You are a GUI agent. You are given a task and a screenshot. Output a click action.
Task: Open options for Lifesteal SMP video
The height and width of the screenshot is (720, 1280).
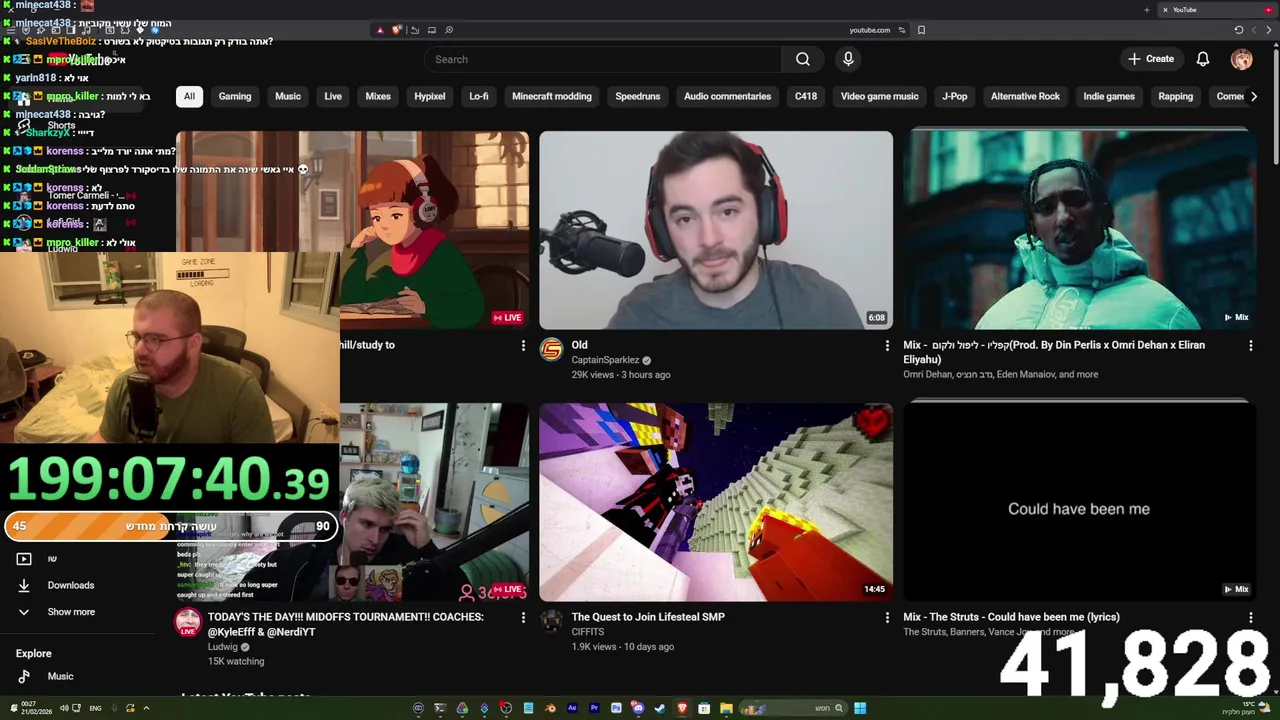887,618
